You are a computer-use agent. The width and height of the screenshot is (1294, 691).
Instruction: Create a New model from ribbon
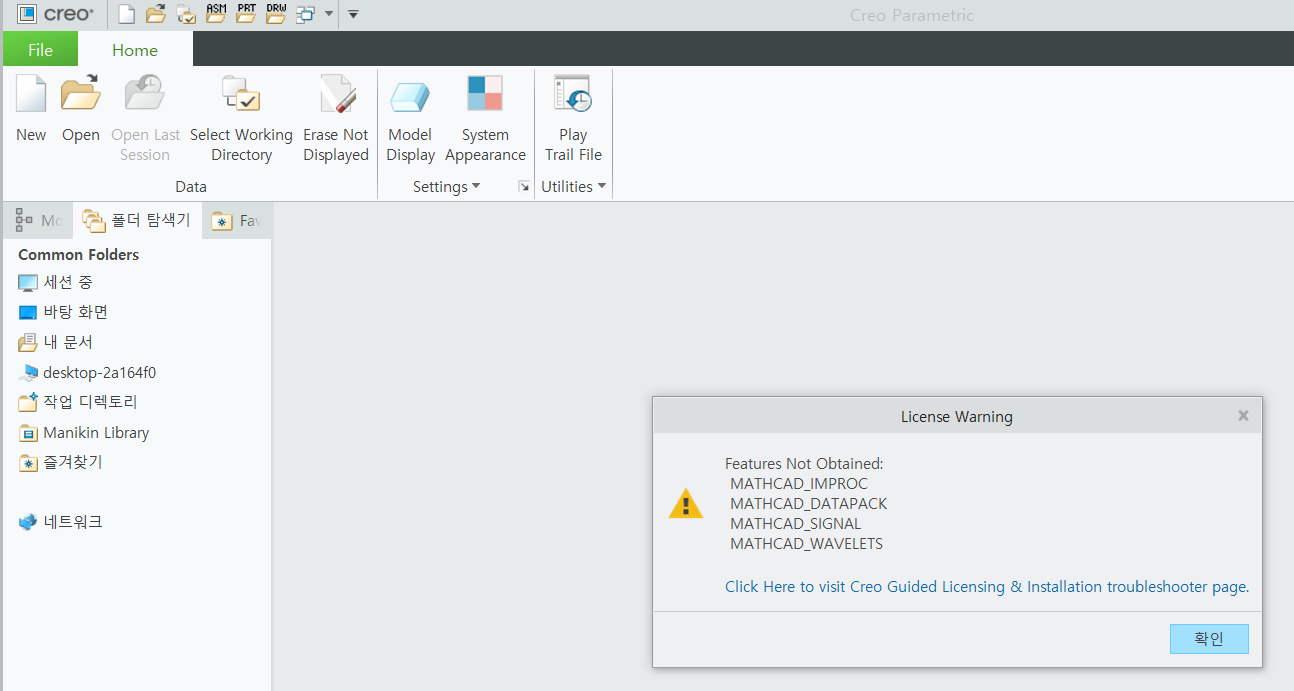pos(31,110)
